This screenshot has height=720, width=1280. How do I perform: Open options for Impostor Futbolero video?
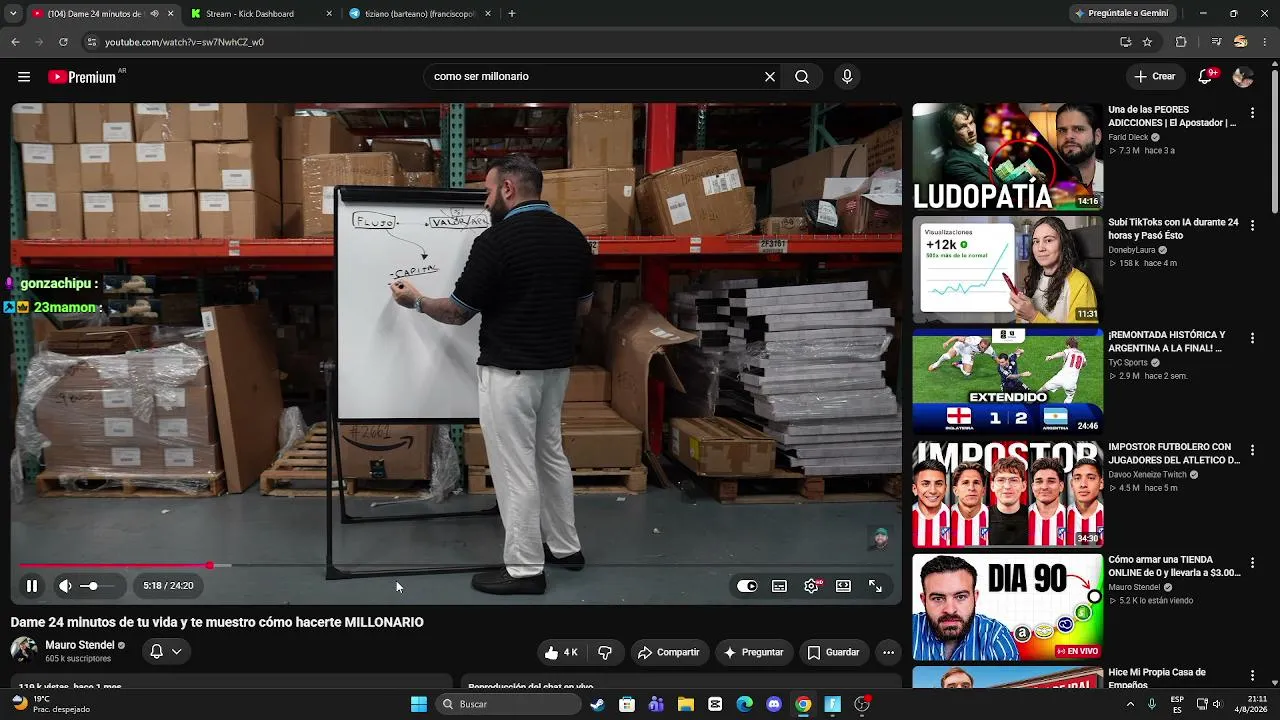point(1252,451)
